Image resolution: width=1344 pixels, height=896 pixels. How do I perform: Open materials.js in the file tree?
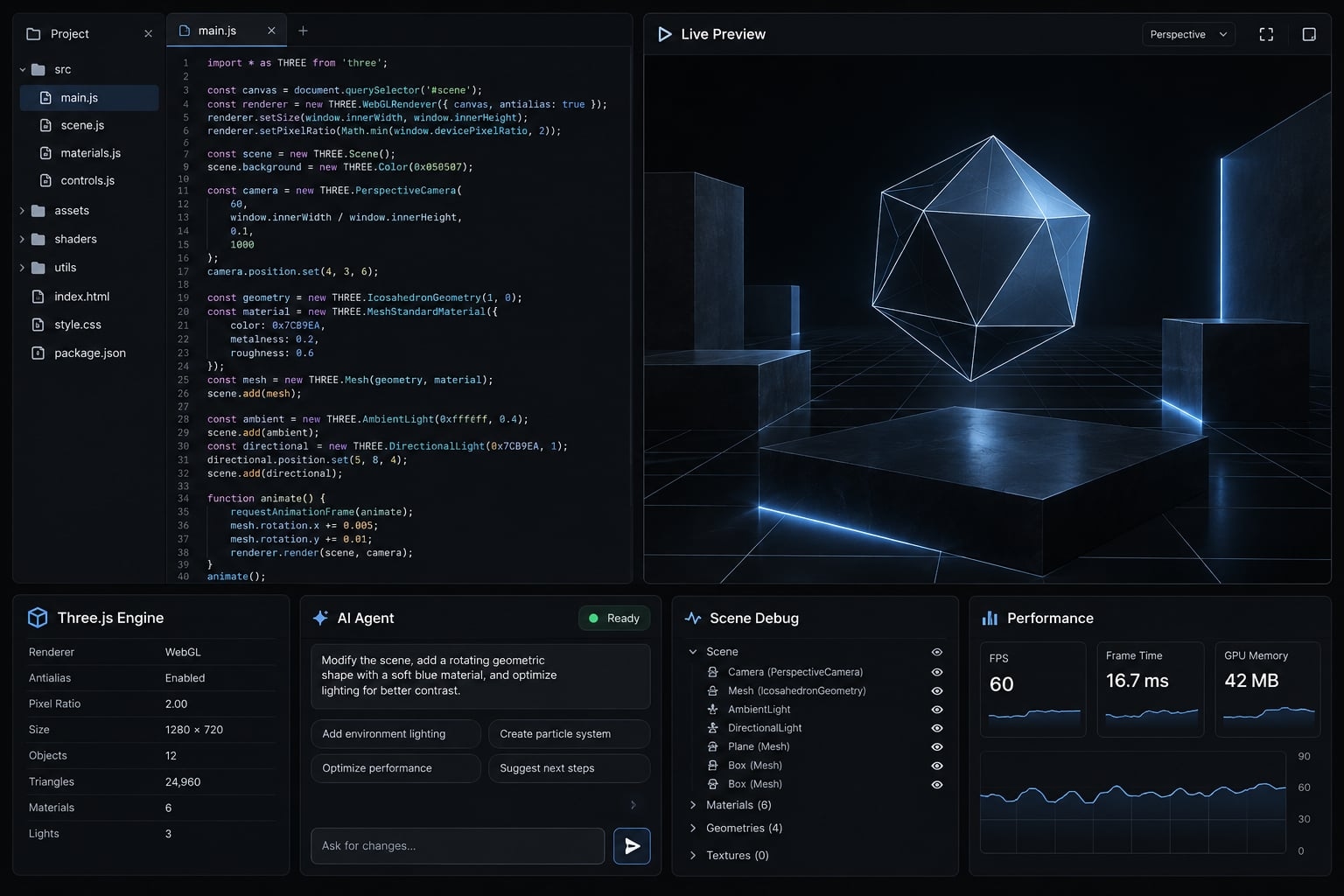(x=89, y=153)
